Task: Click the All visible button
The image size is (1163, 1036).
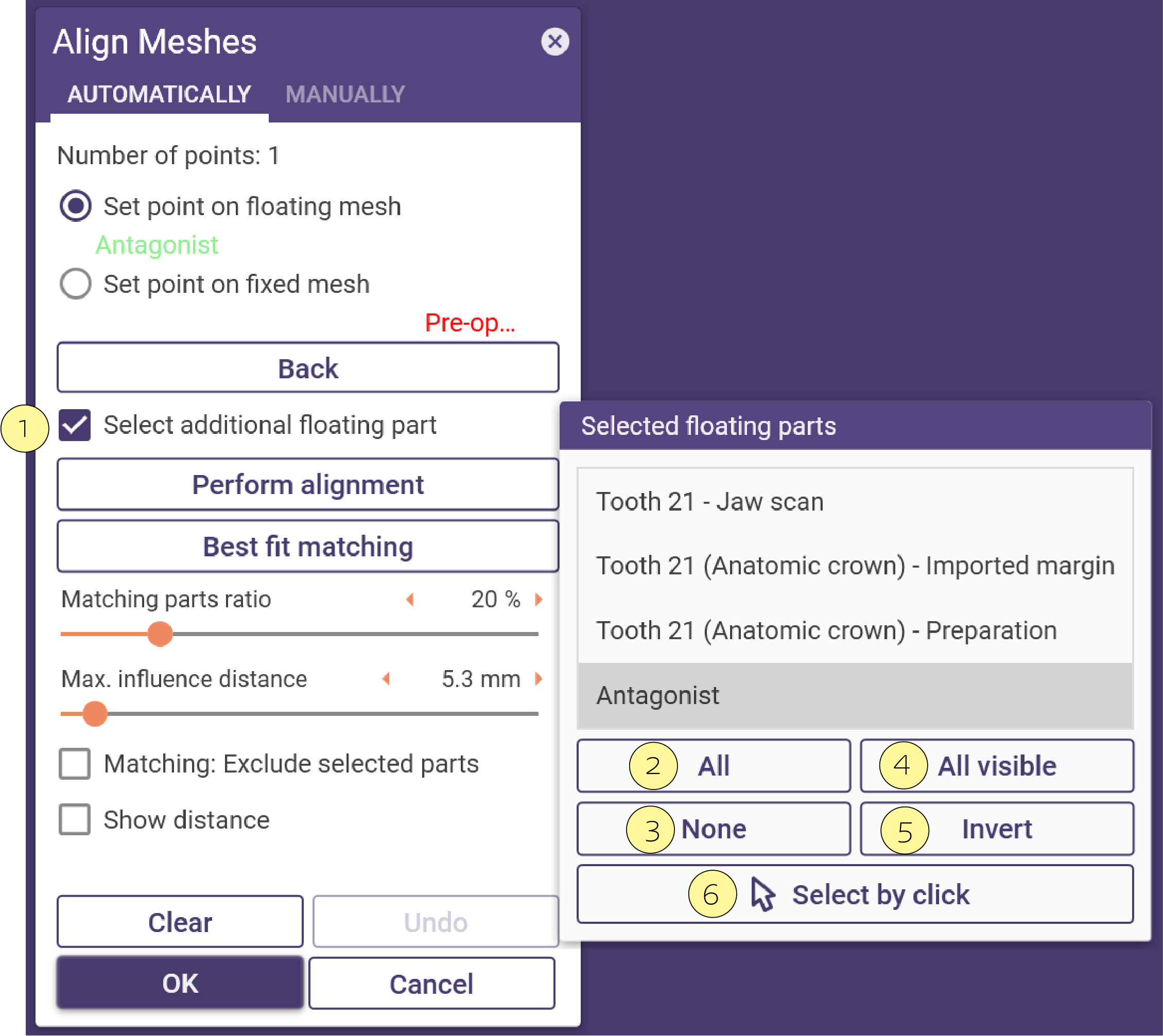Action: [x=997, y=765]
